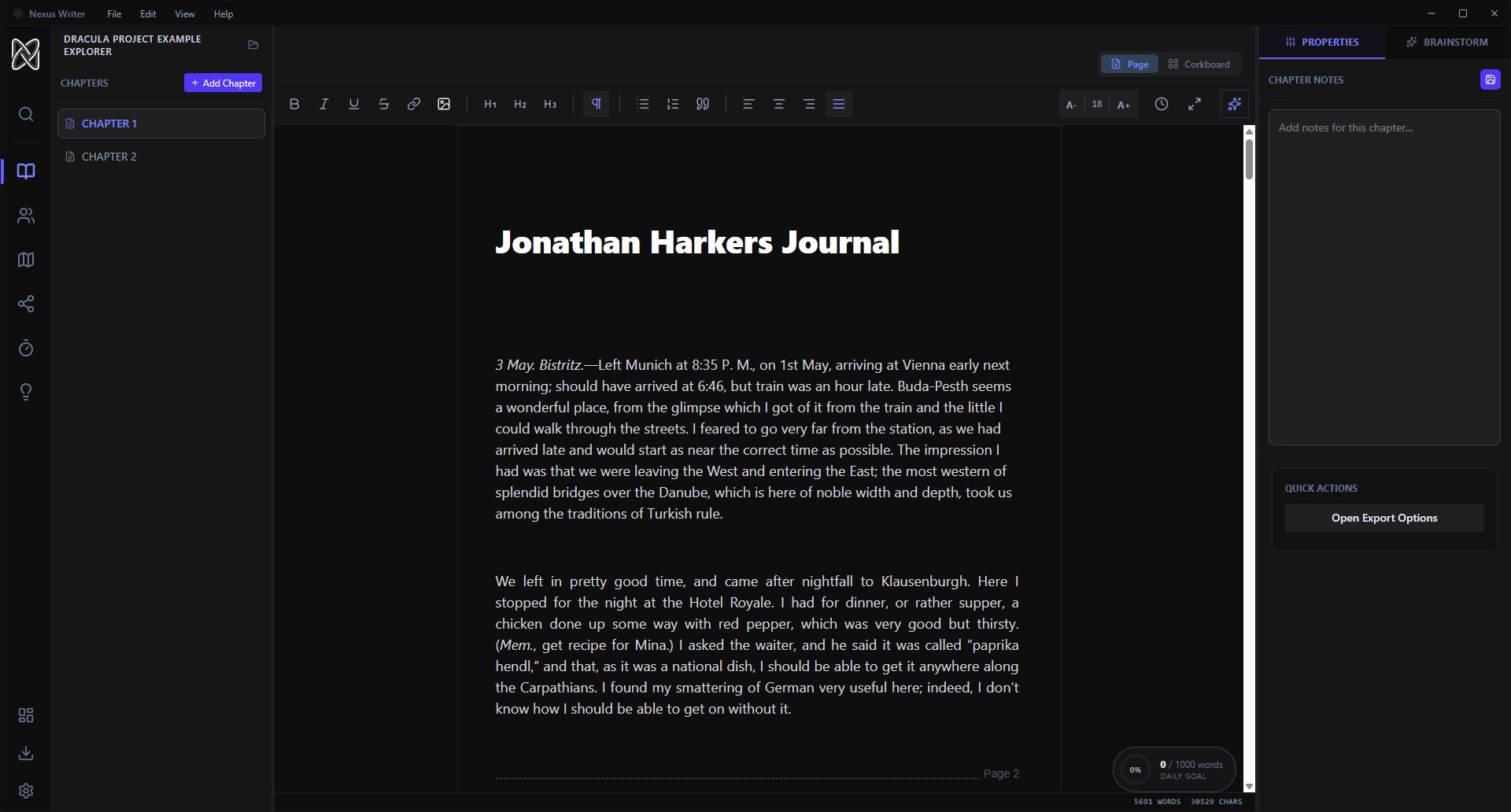Switch to Page view
The image size is (1511, 812).
[1129, 64]
